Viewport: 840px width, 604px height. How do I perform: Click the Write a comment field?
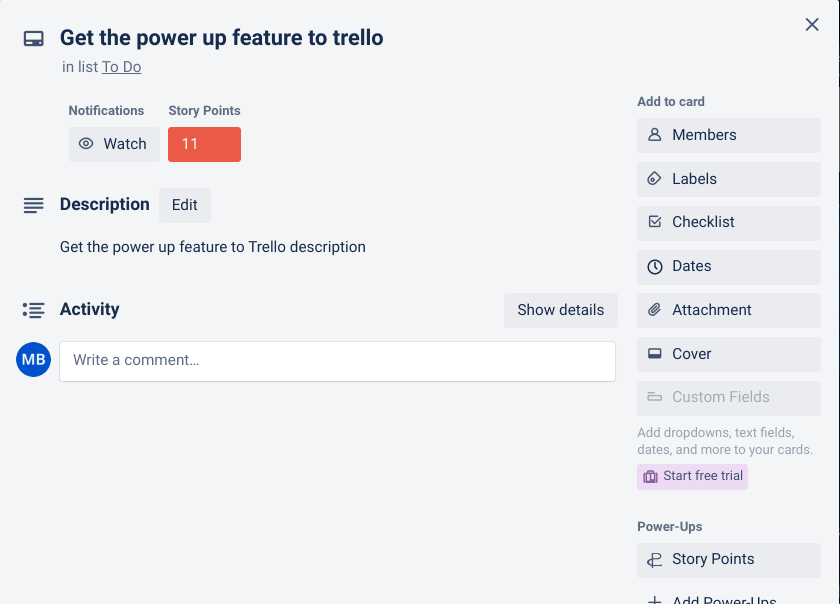(x=338, y=361)
